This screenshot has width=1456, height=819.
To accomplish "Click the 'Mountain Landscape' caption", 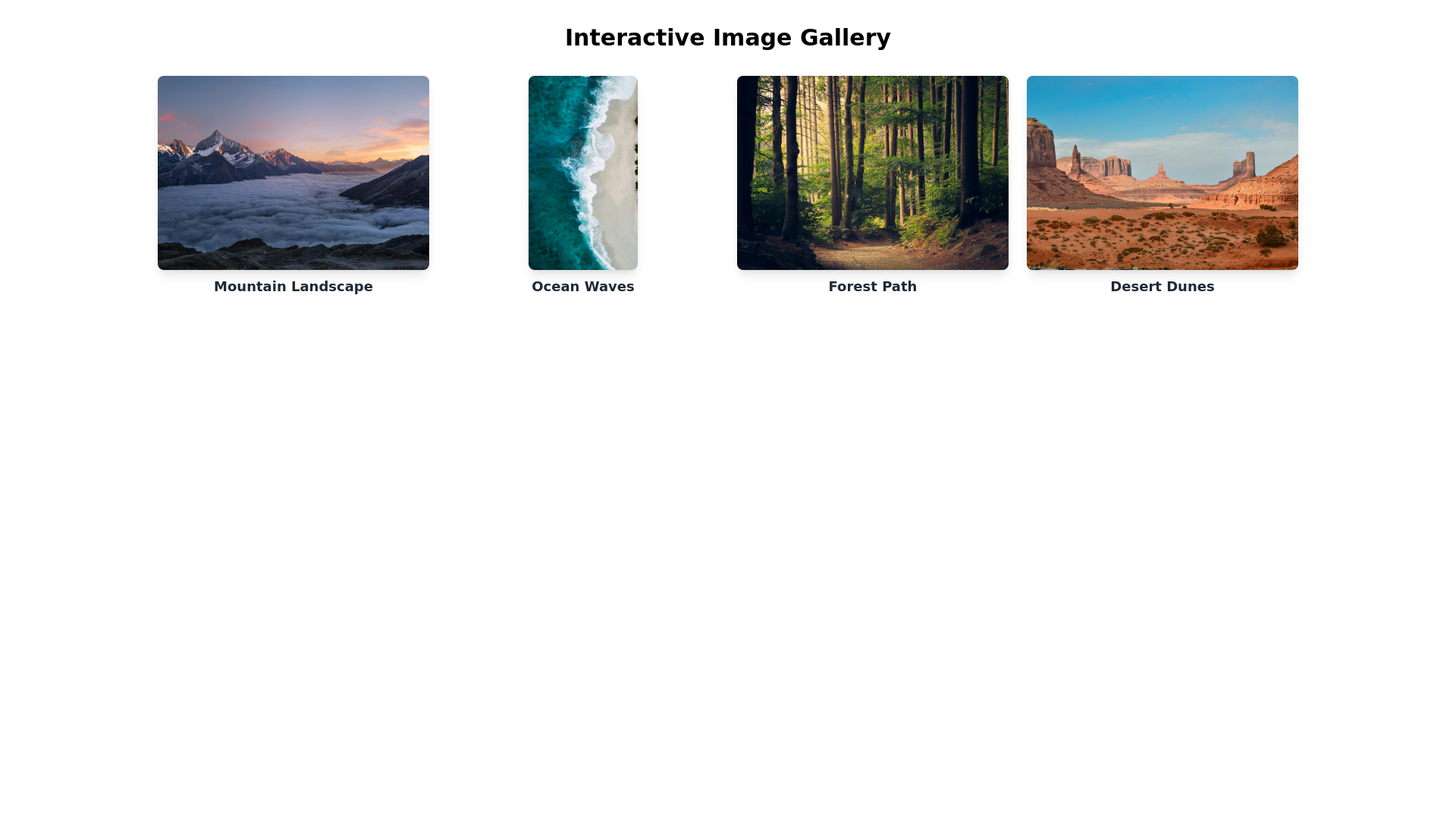I will pos(293,287).
